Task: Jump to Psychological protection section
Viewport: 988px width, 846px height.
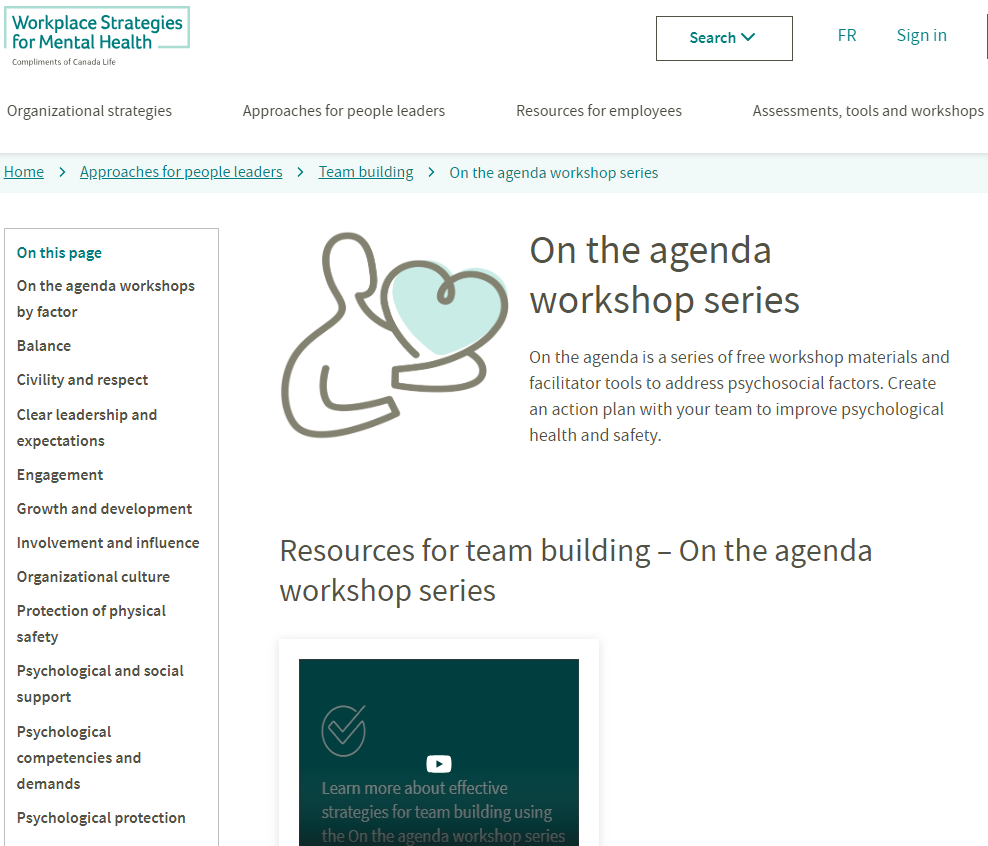Action: [x=101, y=818]
